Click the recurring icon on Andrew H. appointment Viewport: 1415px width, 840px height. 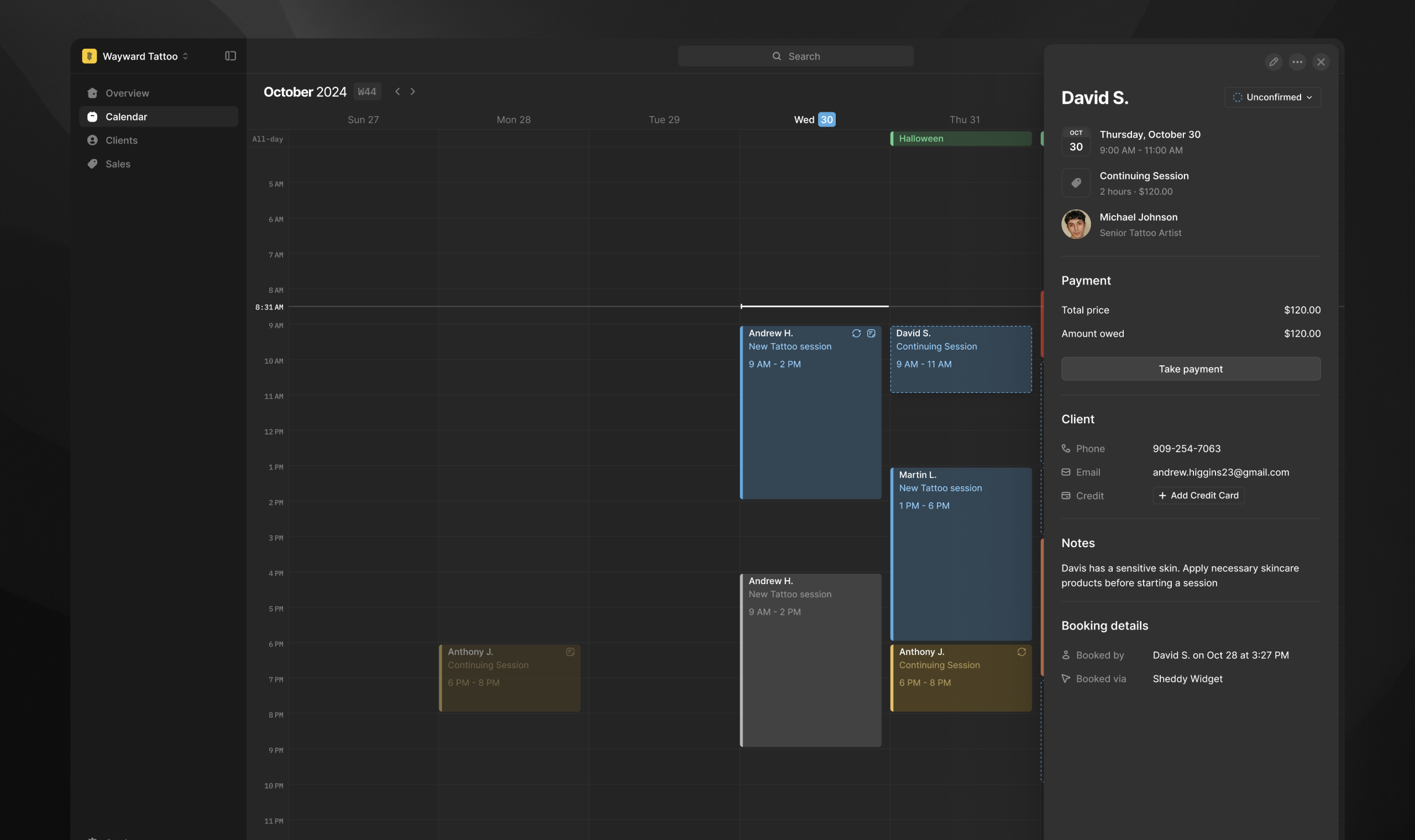coord(856,333)
